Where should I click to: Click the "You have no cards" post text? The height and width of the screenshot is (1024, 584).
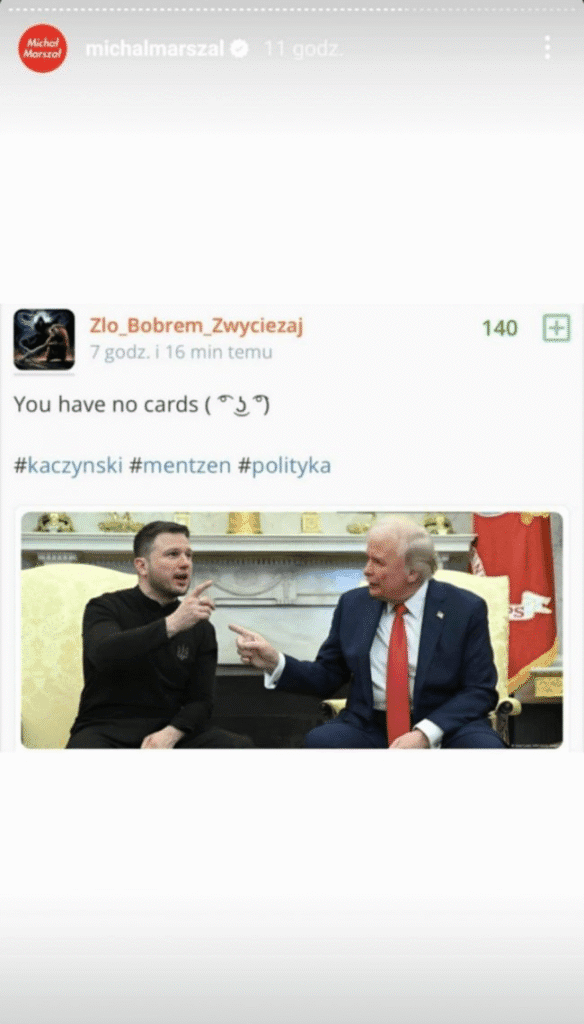tap(105, 405)
